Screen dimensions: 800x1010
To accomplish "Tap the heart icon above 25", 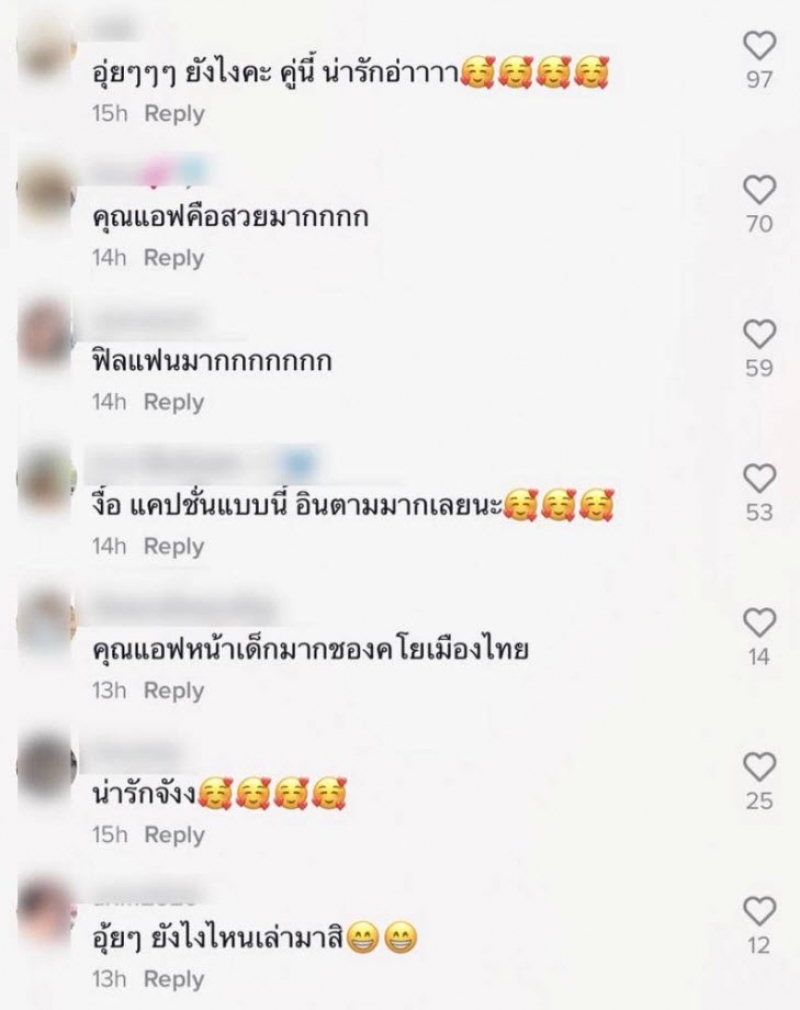I will [759, 767].
